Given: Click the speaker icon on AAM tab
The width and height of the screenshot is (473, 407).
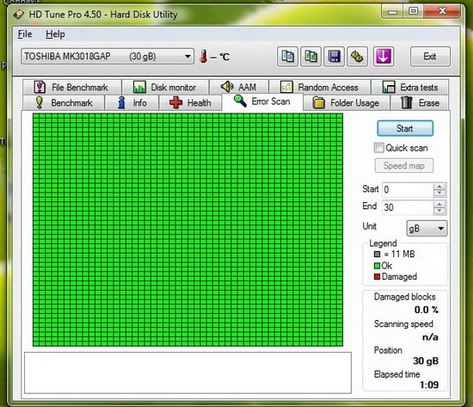Looking at the screenshot, I should pyautogui.click(x=227, y=87).
